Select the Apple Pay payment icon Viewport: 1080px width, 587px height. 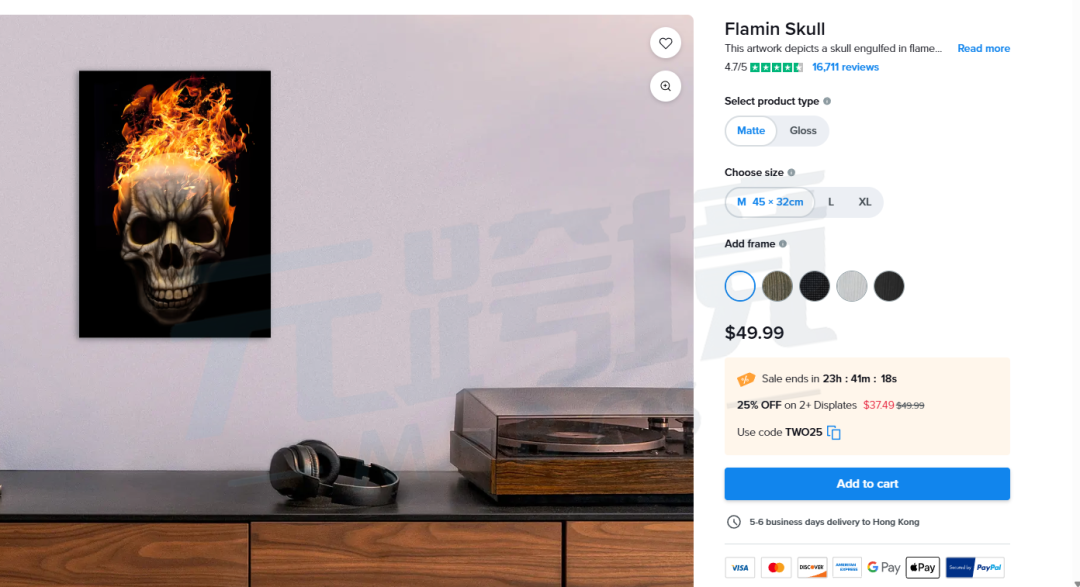(922, 568)
